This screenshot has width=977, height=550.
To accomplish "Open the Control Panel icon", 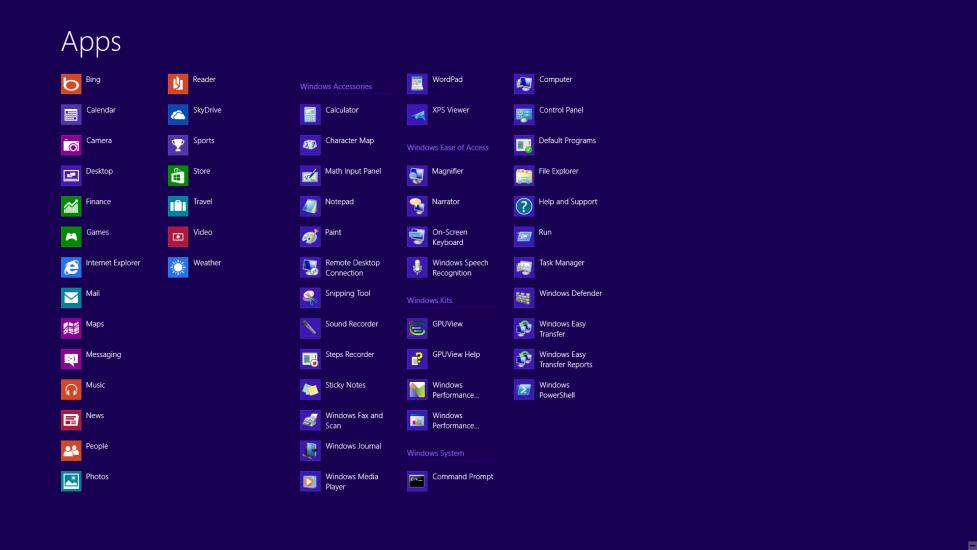I will click(x=524, y=114).
